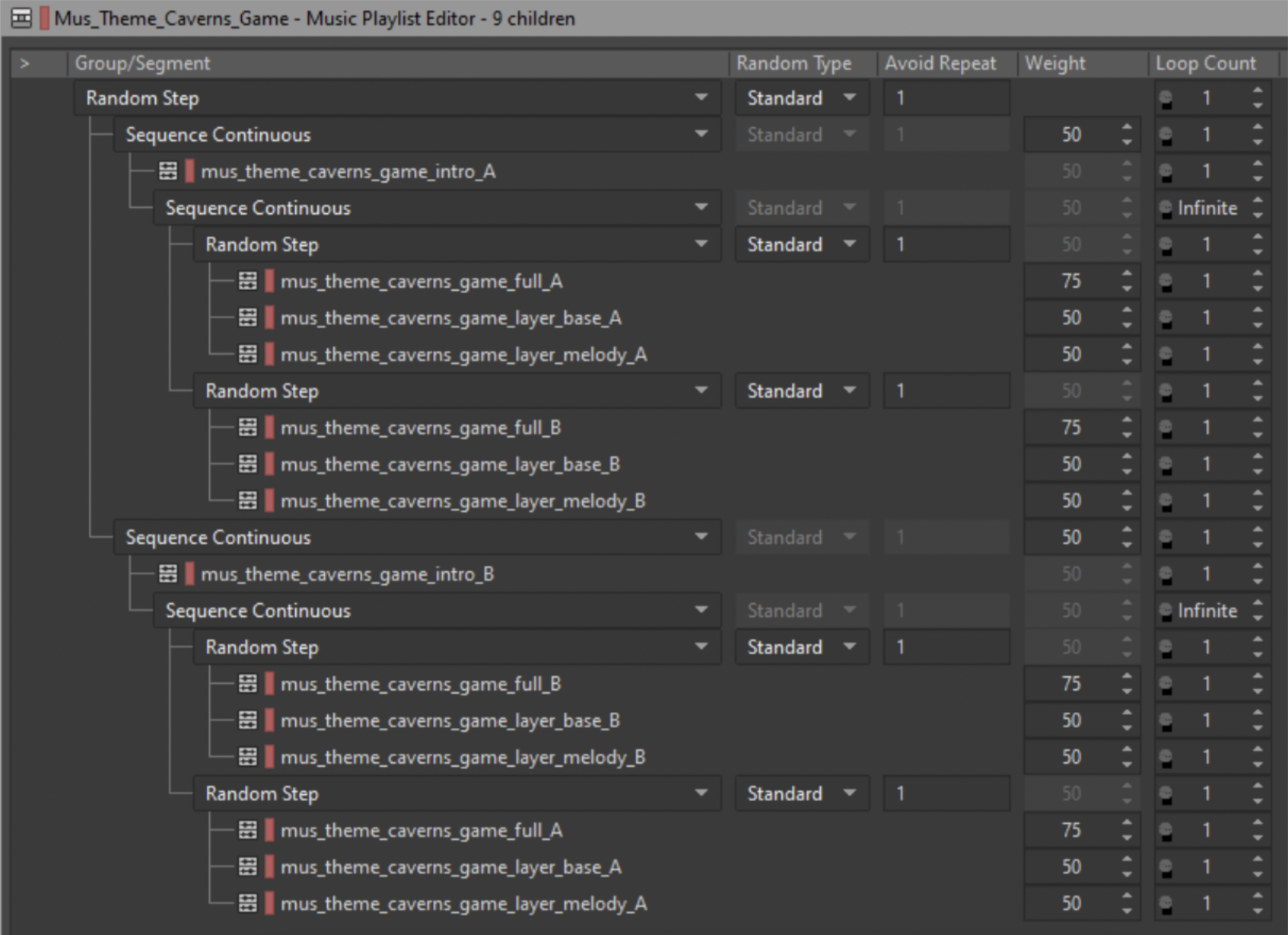This screenshot has height=935, width=1288.
Task: Select the mus_theme_caverns_game_intro_B segment row
Action: [x=347, y=574]
